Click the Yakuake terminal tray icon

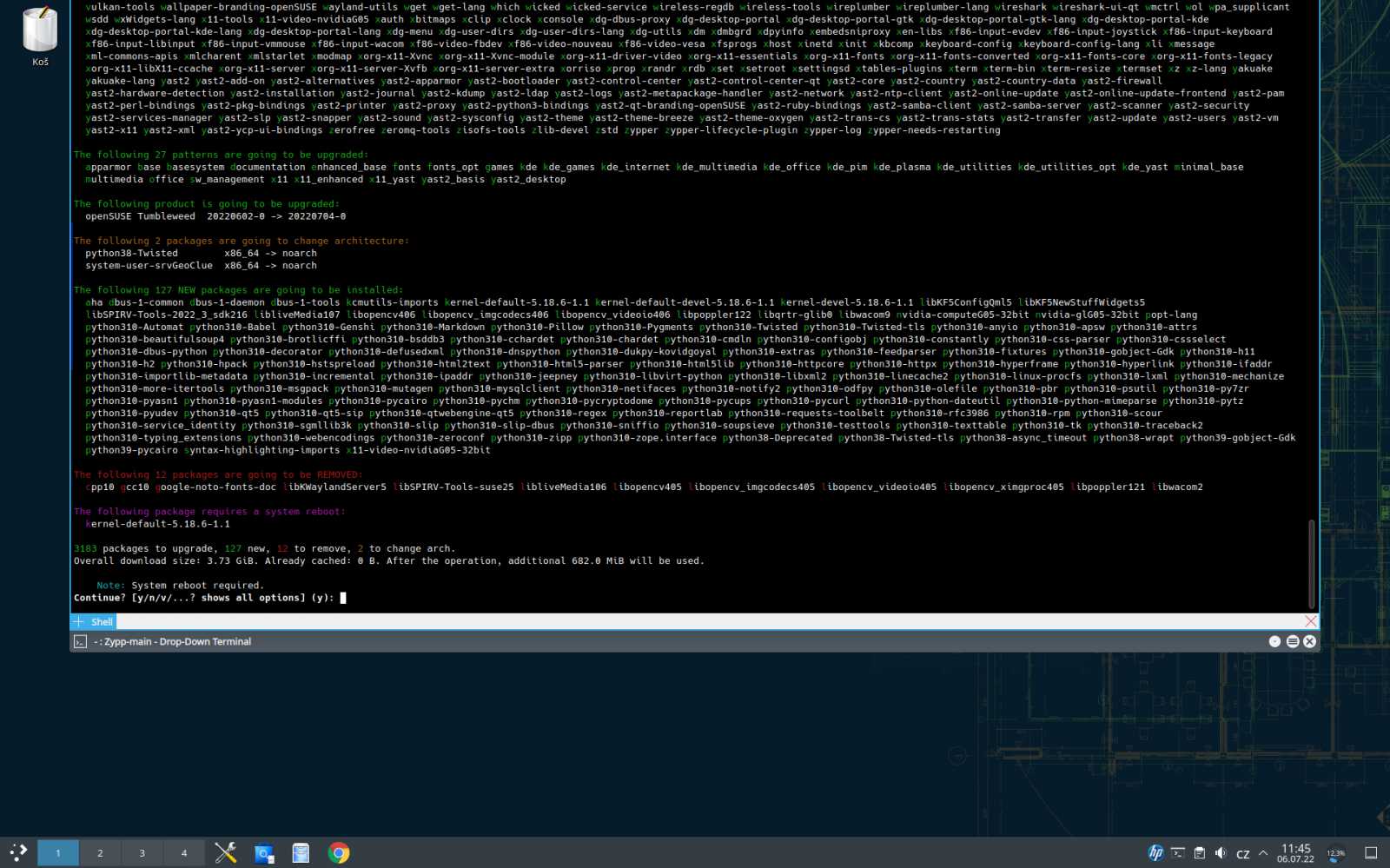1177,853
